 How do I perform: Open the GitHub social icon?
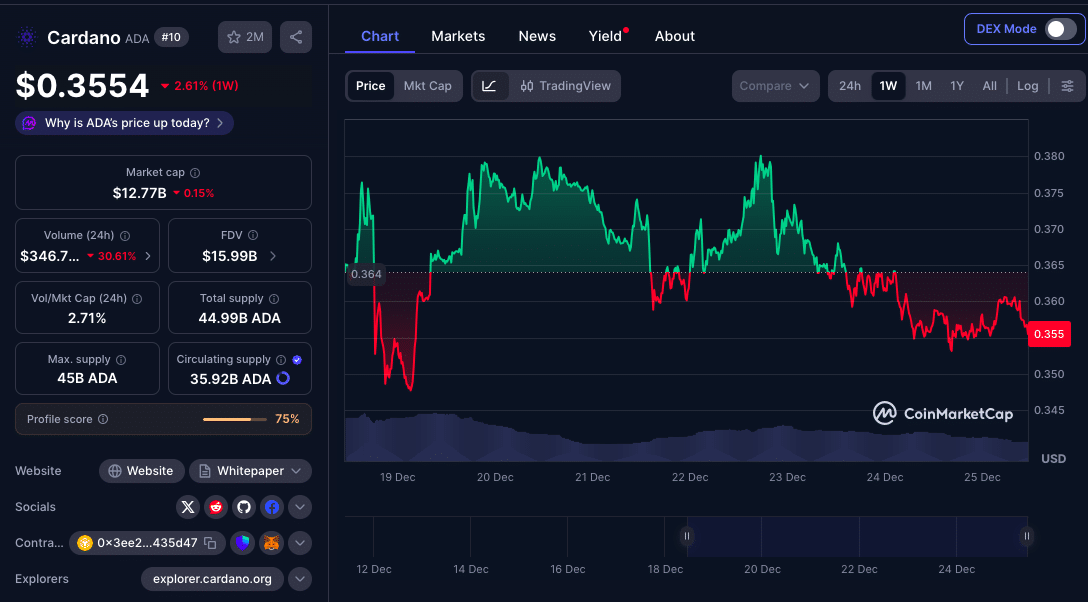point(244,507)
